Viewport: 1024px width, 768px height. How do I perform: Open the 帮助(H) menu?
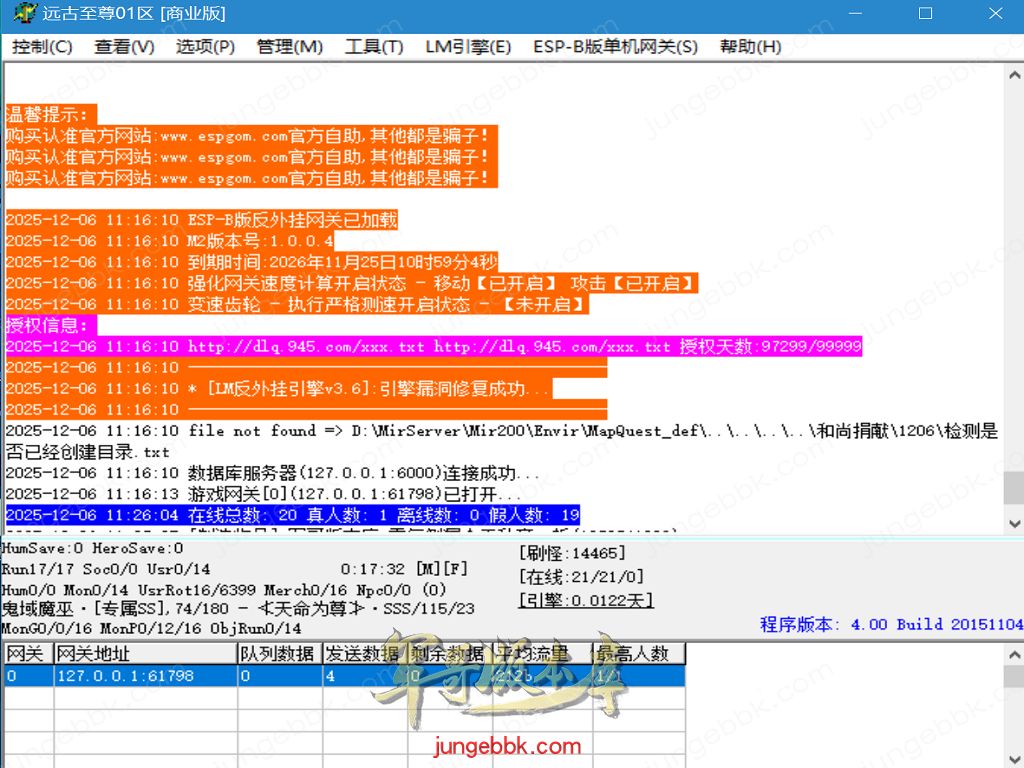[750, 47]
